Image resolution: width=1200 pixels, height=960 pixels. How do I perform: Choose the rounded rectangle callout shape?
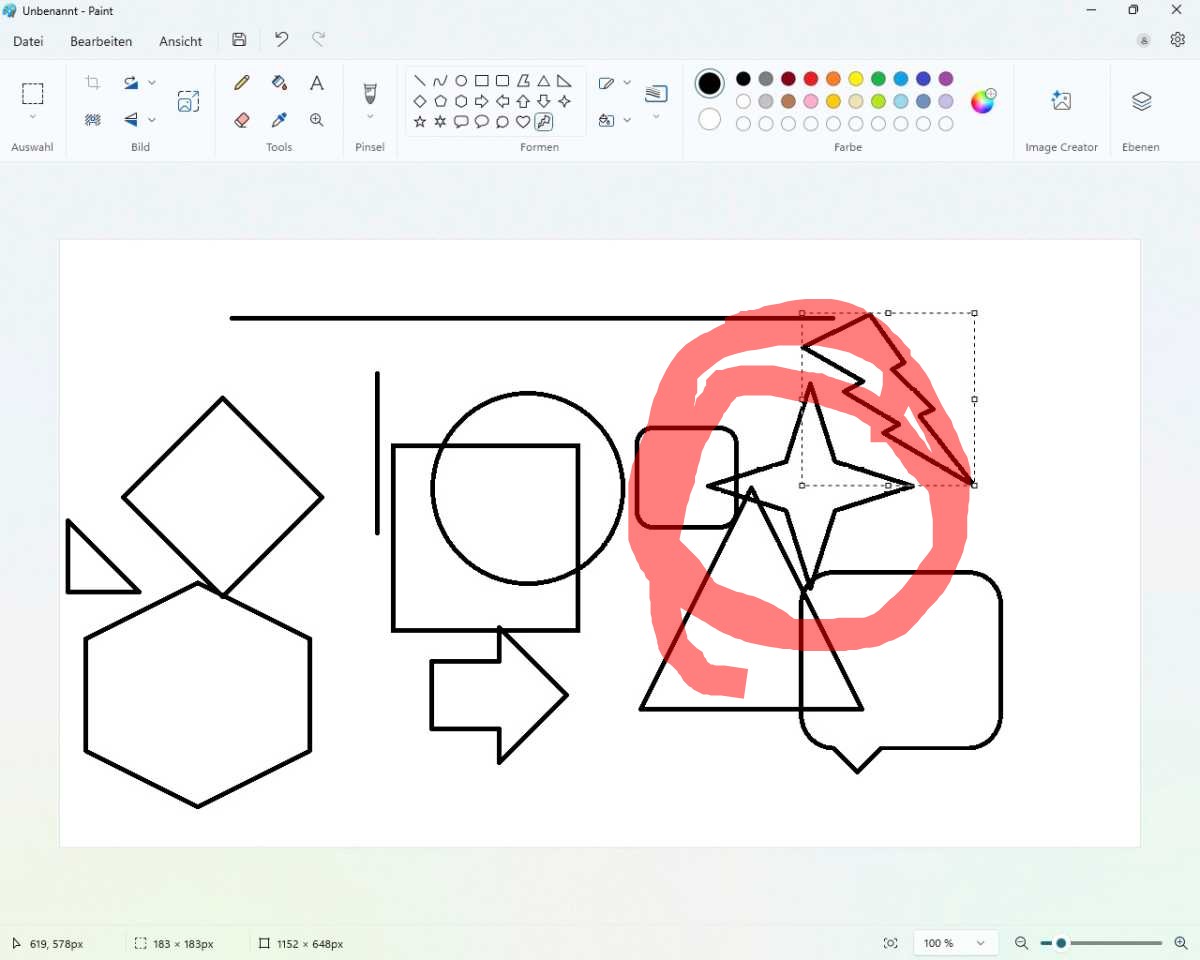click(461, 122)
